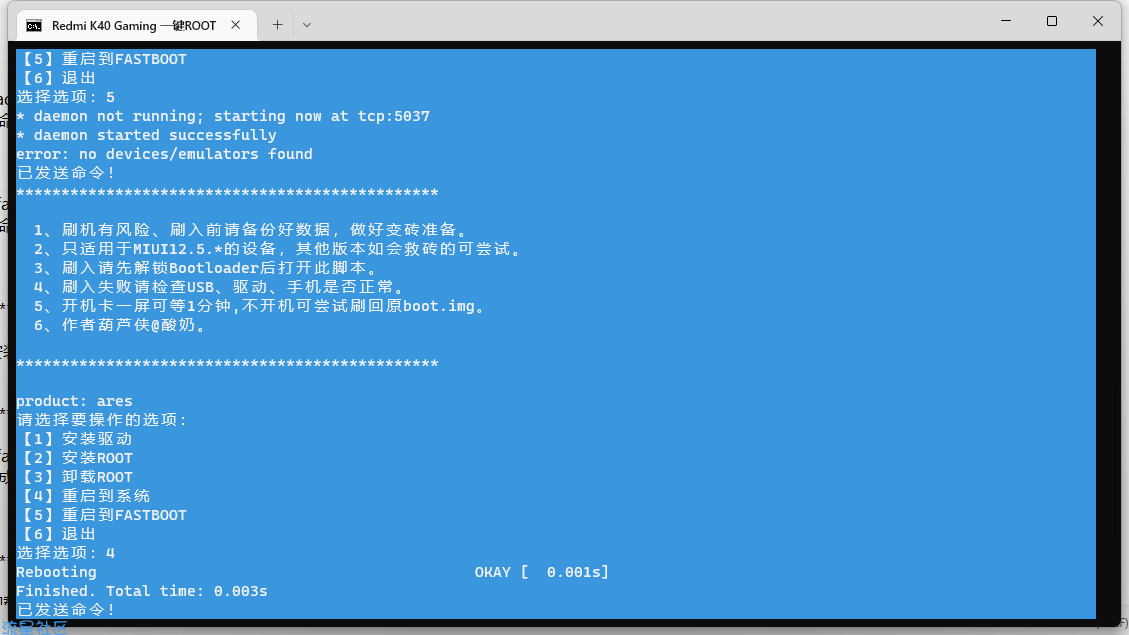Click warning line 2 mentioning MIUI12.5.*
Image resolution: width=1129 pixels, height=635 pixels.
tap(278, 249)
